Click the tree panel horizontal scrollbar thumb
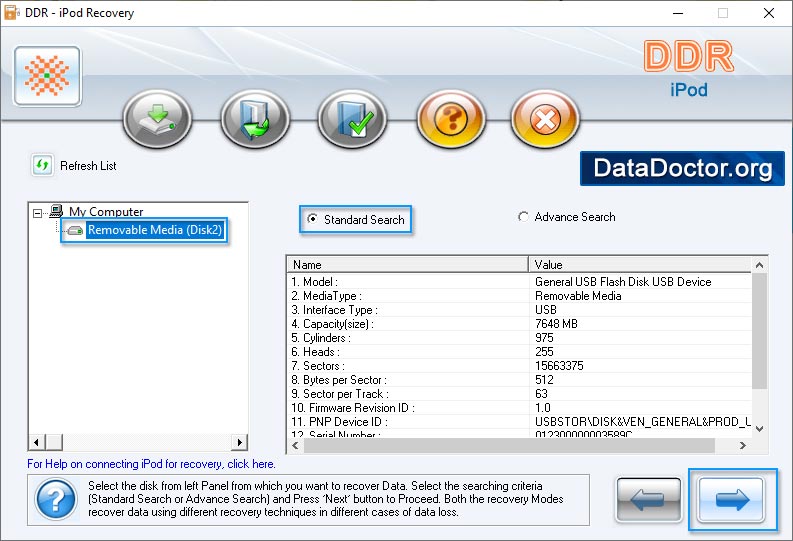 click(x=54, y=442)
